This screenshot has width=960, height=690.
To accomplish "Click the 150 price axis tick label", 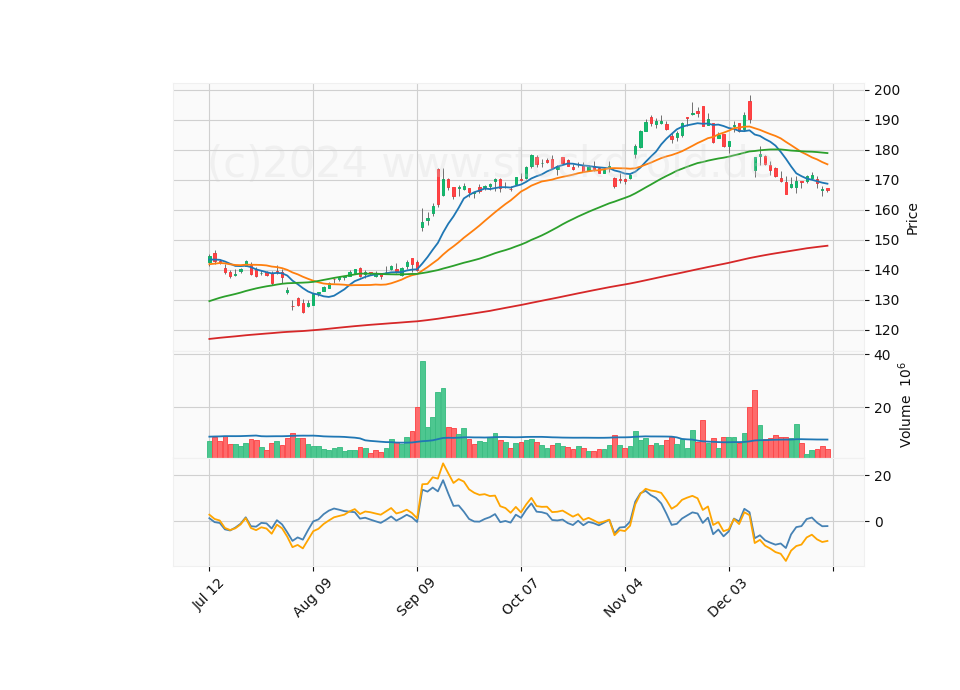I will (x=887, y=241).
